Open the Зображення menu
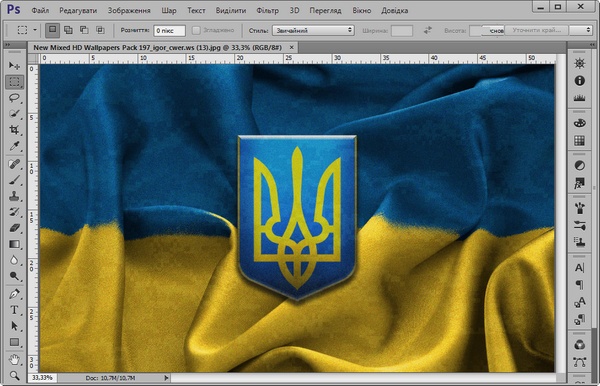Image resolution: width=600 pixels, height=386 pixels. tap(129, 11)
